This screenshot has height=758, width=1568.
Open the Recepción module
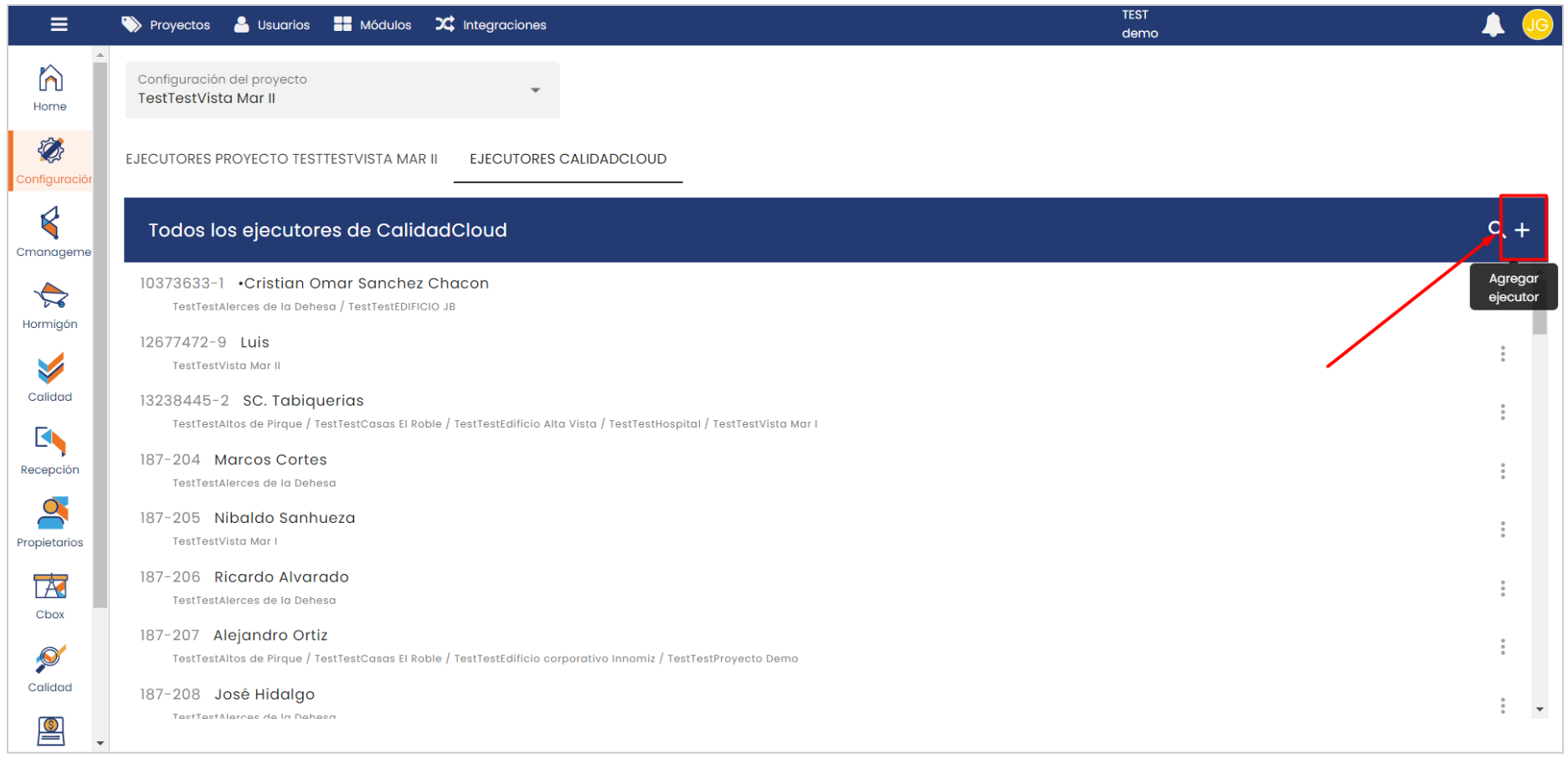pyautogui.click(x=50, y=451)
